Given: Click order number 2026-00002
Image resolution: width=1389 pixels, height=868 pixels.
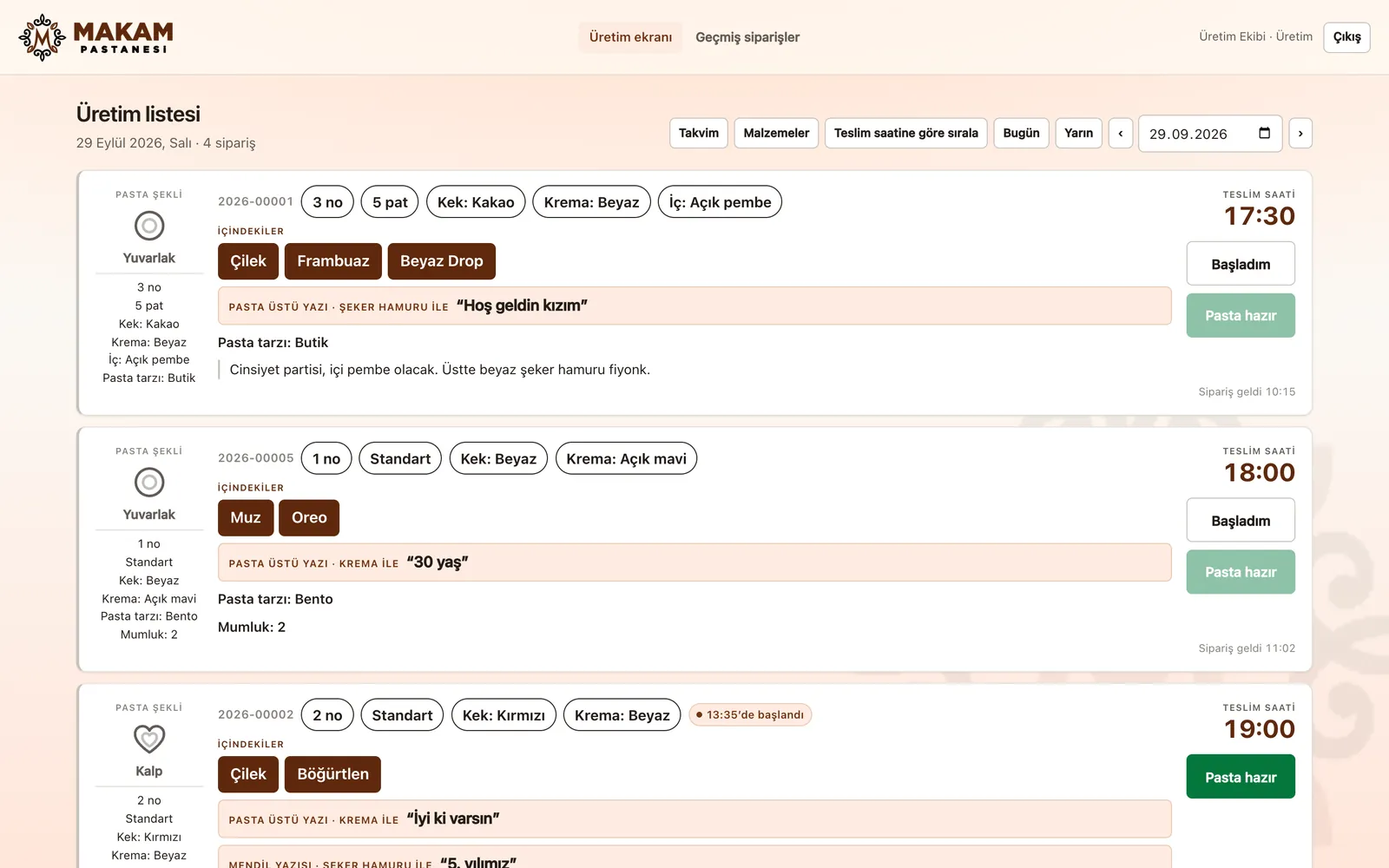Looking at the screenshot, I should pos(255,714).
